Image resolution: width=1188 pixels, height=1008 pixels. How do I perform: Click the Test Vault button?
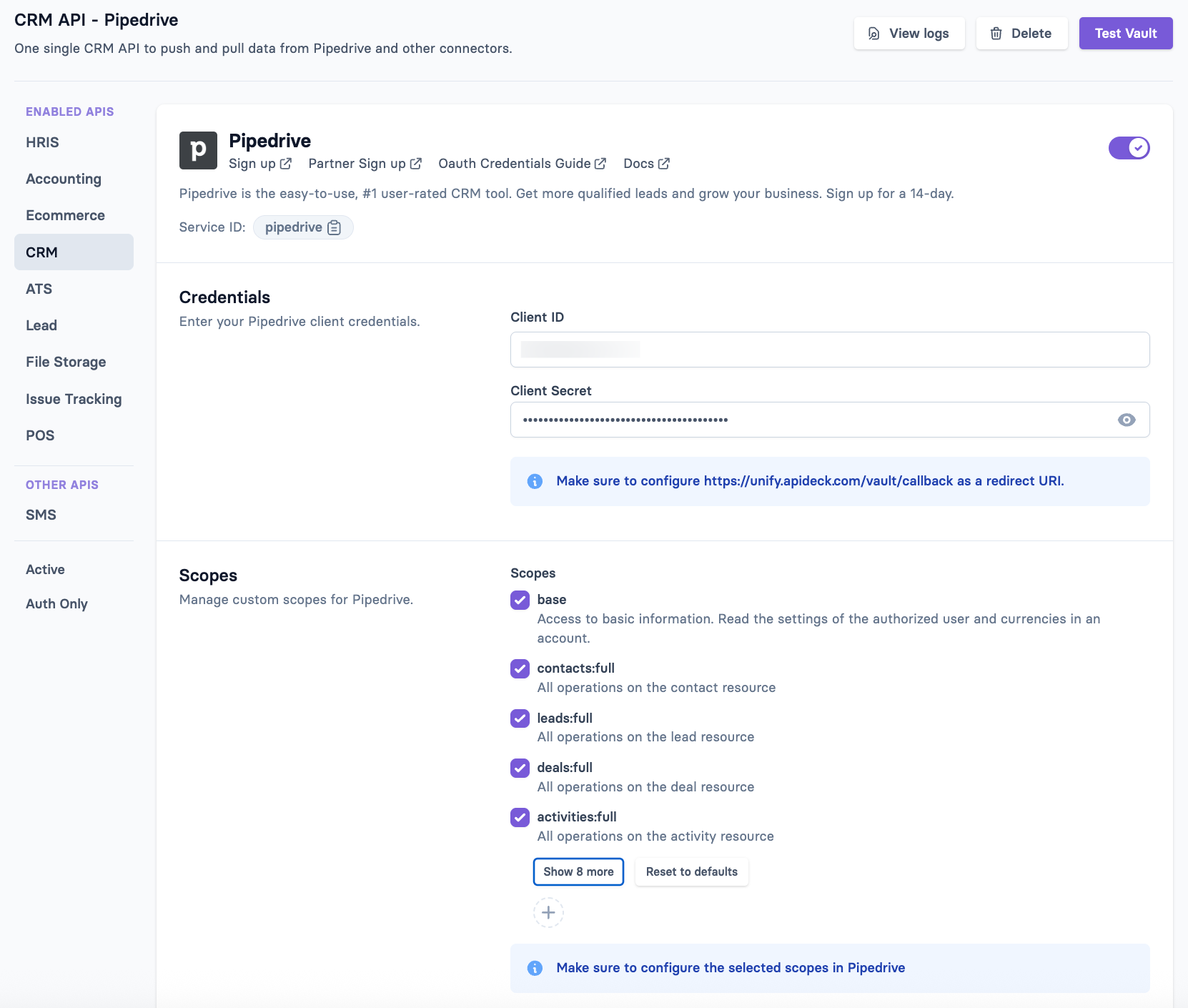coord(1125,33)
